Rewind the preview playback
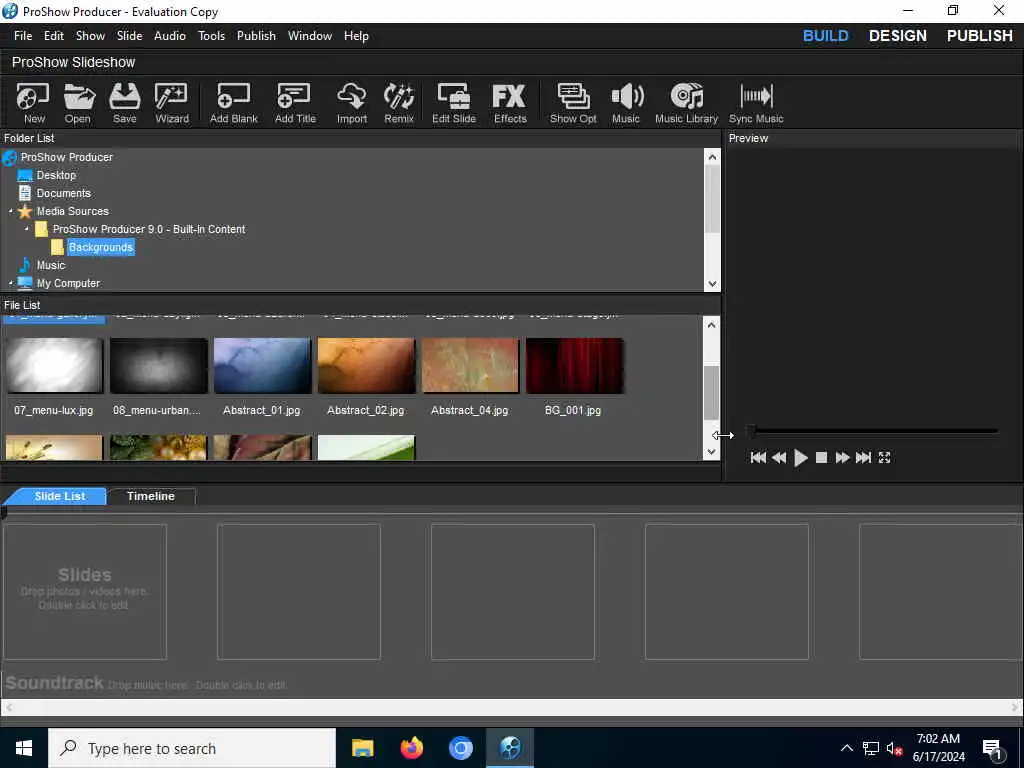Screen dimensions: 1024x768 (779, 458)
